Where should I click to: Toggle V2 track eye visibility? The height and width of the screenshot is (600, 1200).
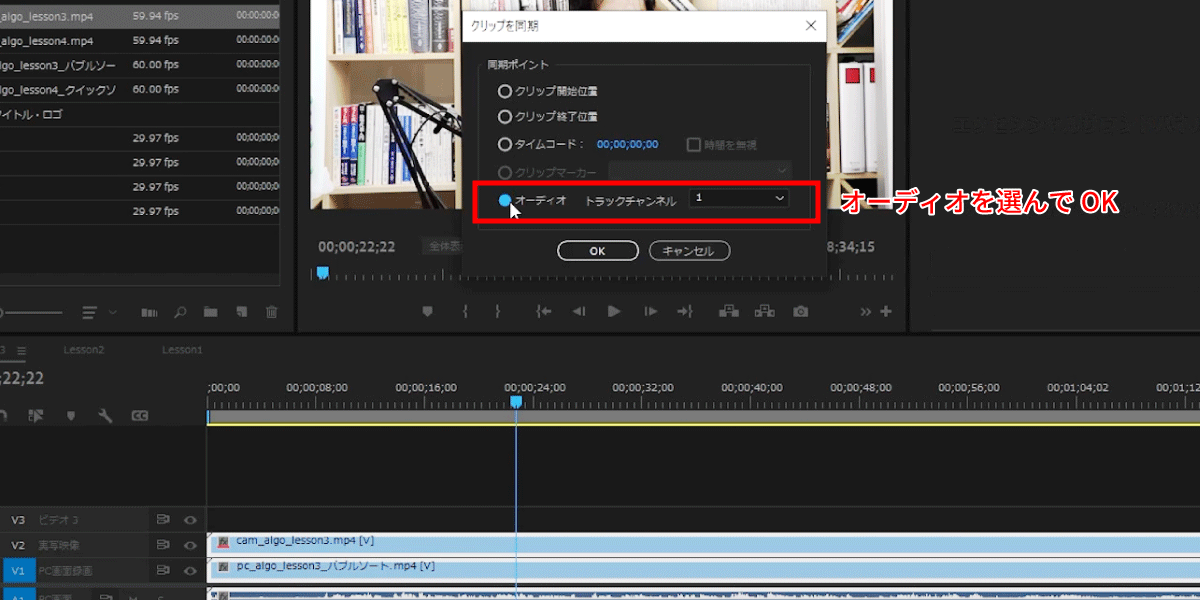pos(190,545)
